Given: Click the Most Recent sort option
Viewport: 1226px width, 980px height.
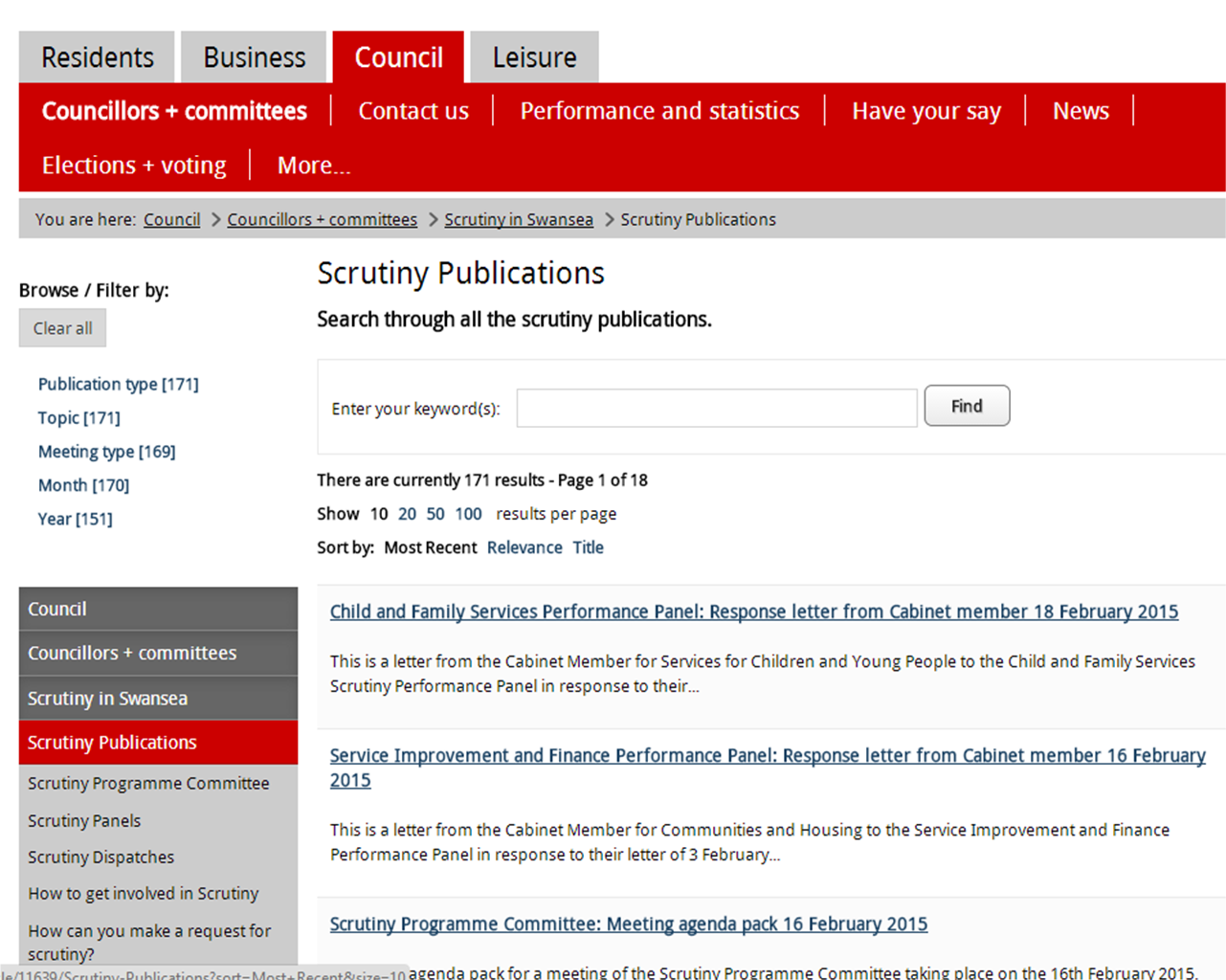Looking at the screenshot, I should (x=430, y=547).
